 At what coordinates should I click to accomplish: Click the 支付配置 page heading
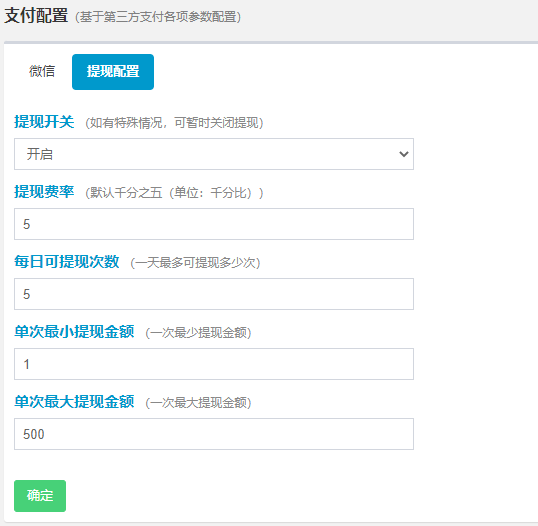36,16
